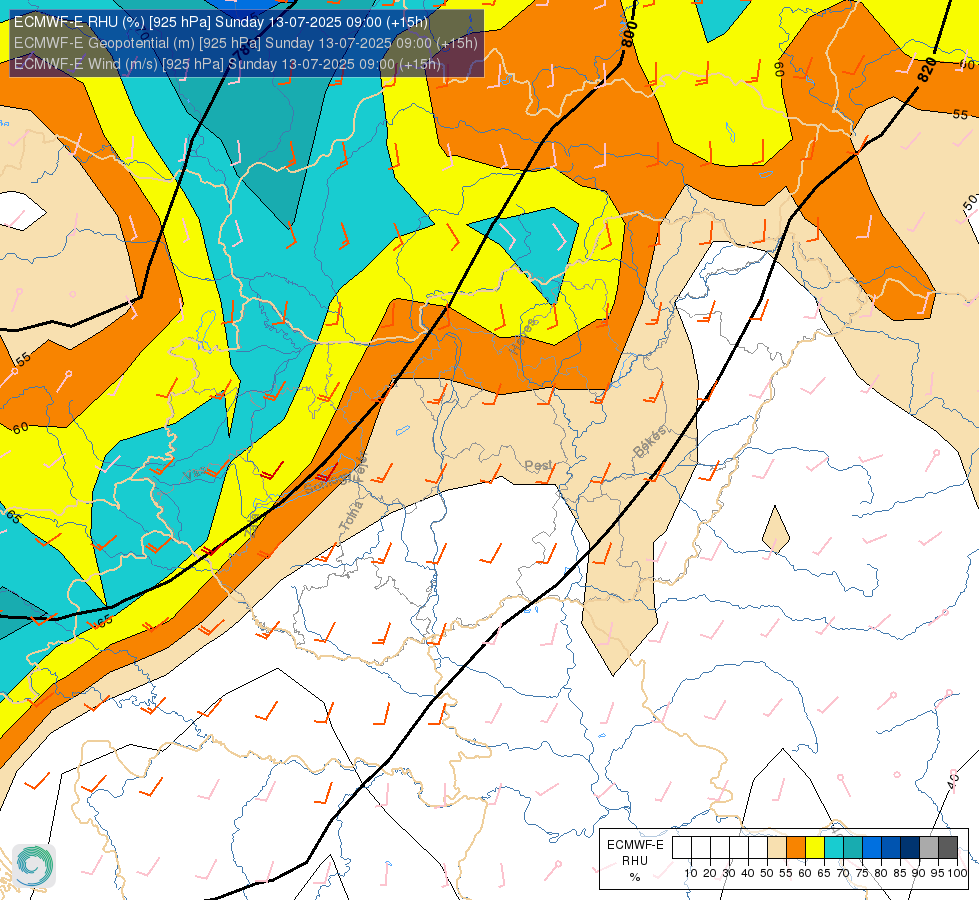This screenshot has width=979, height=900.
Task: Click the dark gray 95–100% legend swatch
Action: [948, 848]
